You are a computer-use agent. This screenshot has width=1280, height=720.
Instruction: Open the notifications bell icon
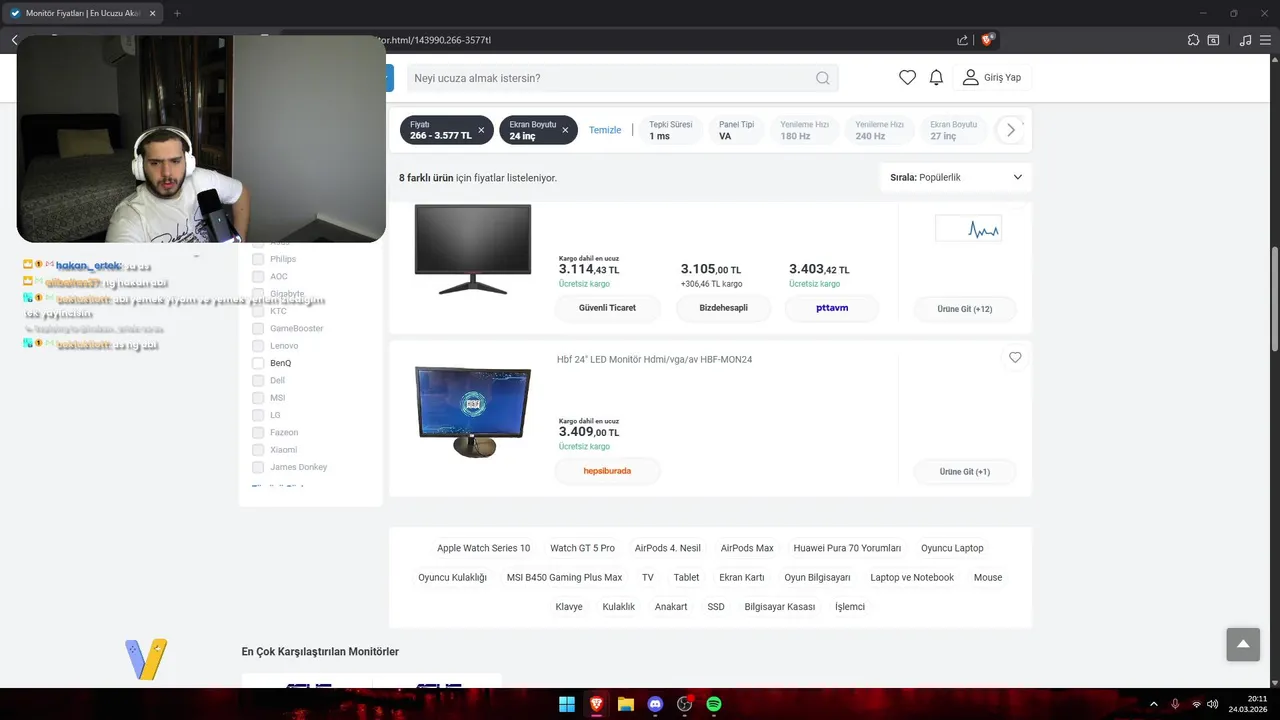point(936,78)
